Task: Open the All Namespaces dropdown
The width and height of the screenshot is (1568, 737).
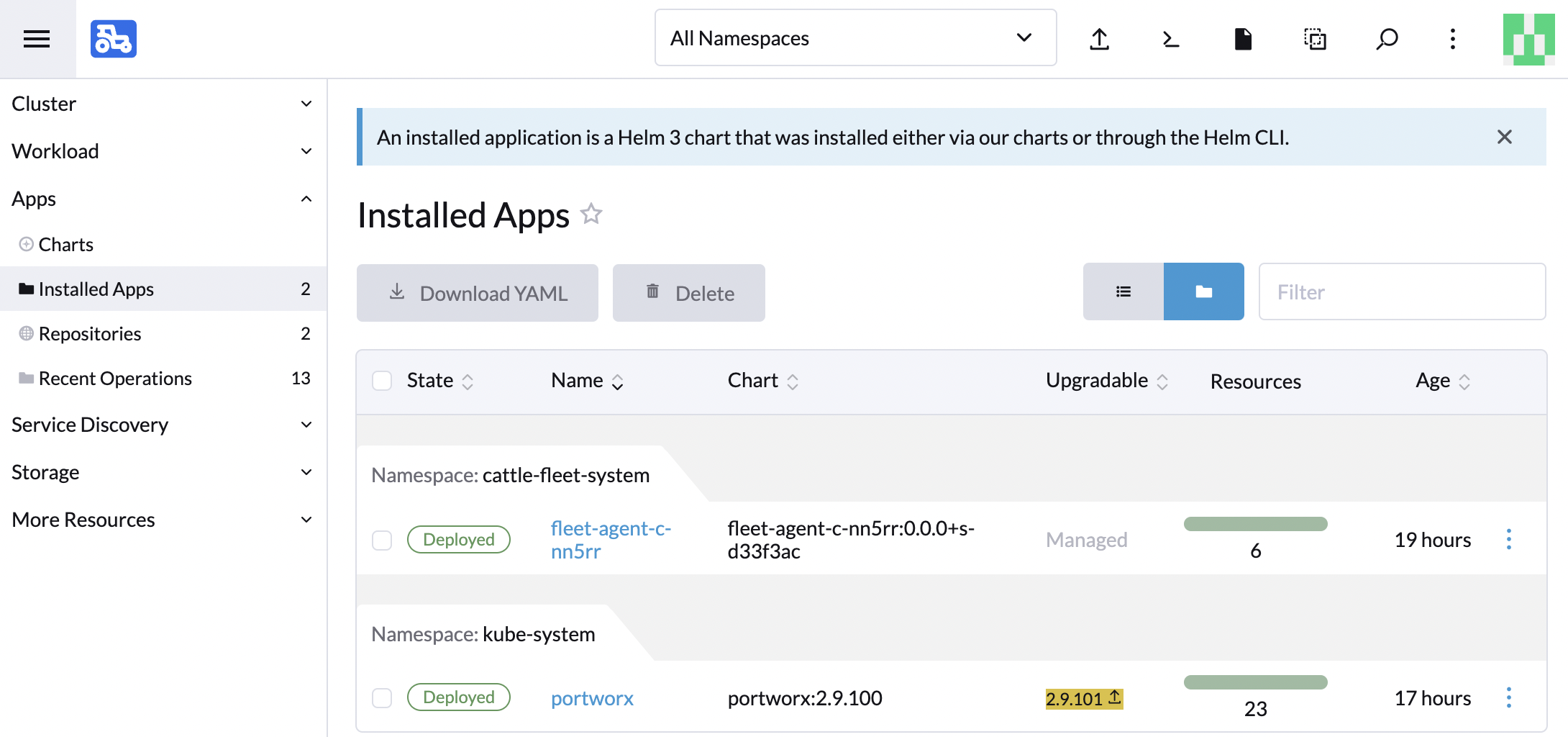Action: tap(855, 38)
